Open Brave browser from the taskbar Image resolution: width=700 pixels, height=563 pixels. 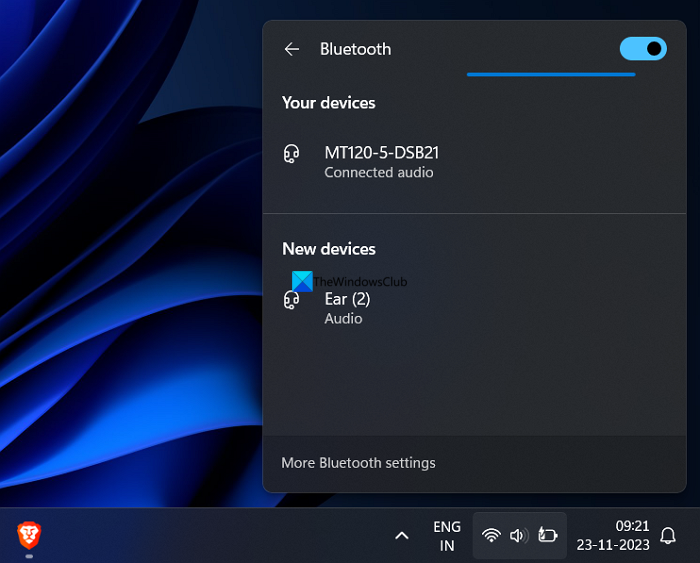29,535
